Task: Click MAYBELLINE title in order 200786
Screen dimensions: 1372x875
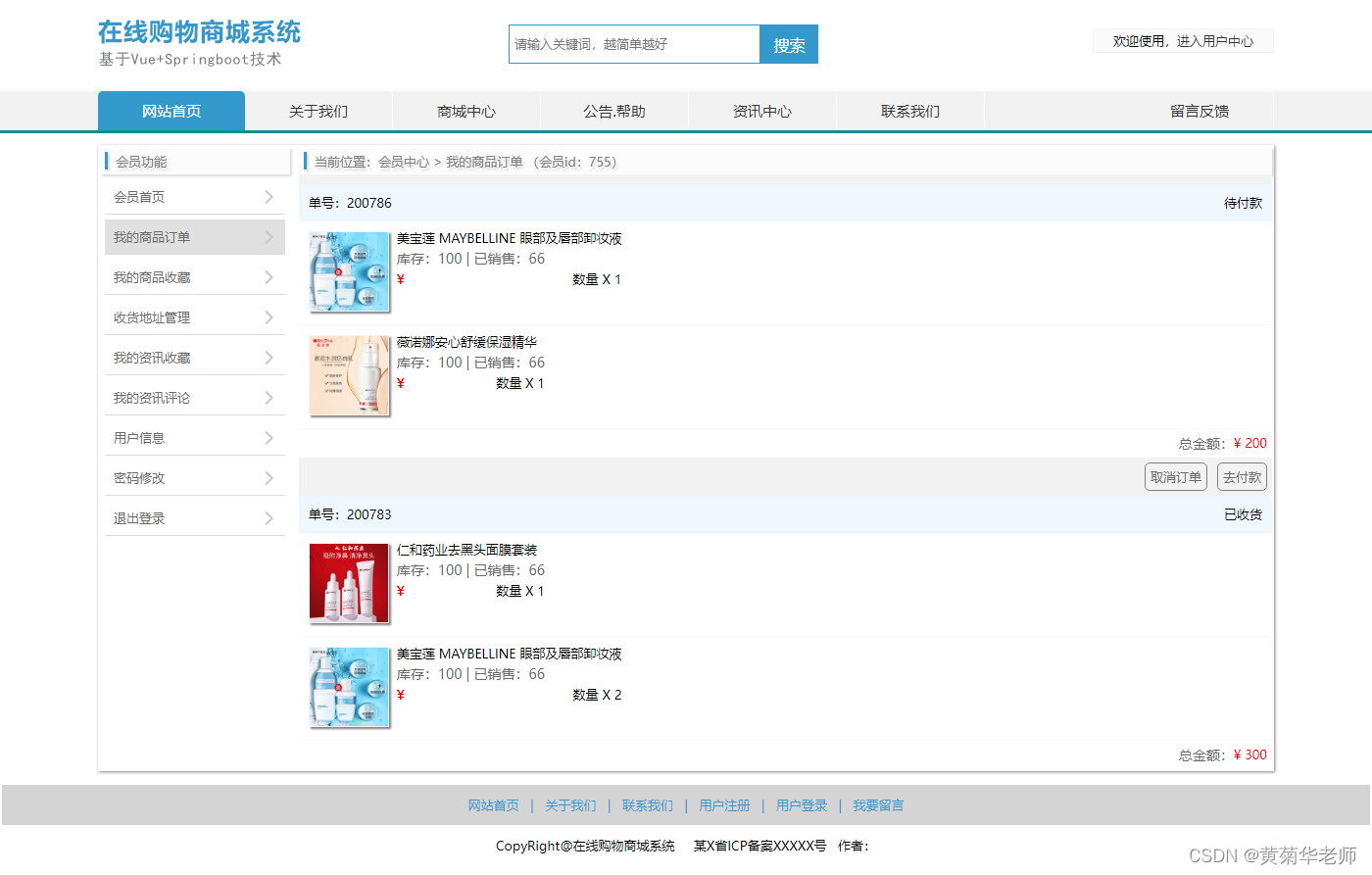Action: [x=510, y=238]
